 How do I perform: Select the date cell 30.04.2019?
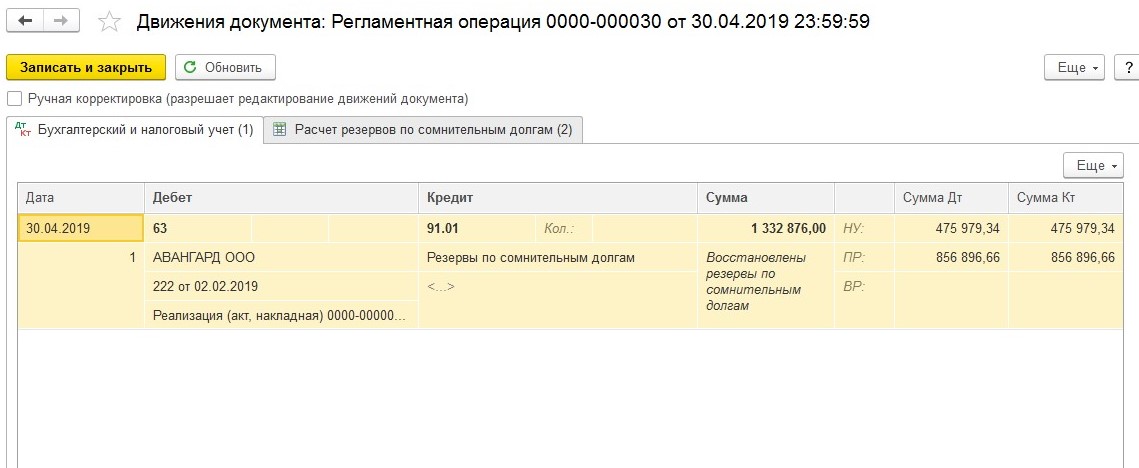click(81, 228)
